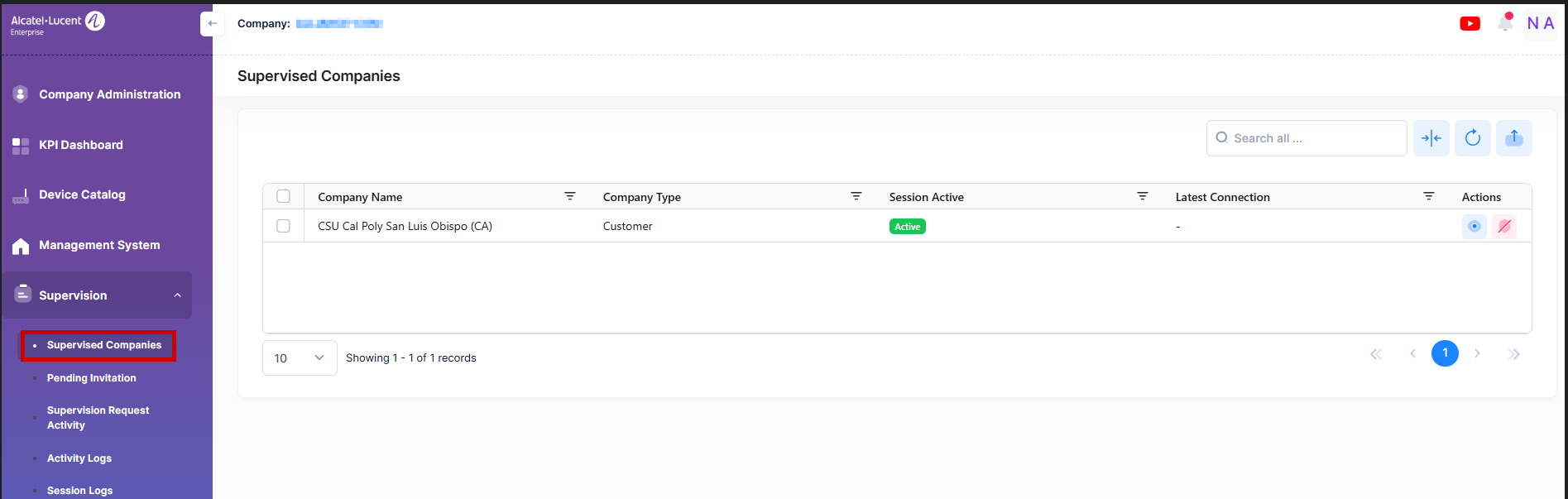The image size is (1568, 499).
Task: Open Session Active column filter
Action: tap(1142, 197)
